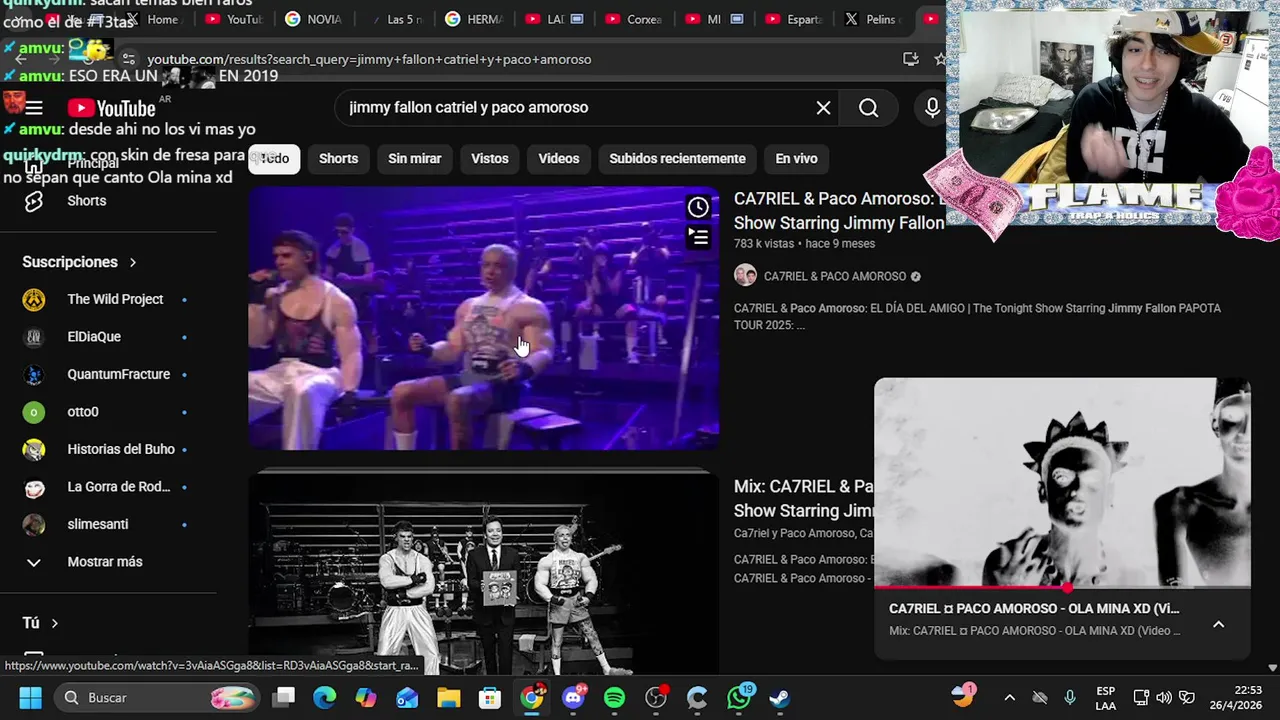Go to YouTube home via logo

click(x=111, y=108)
